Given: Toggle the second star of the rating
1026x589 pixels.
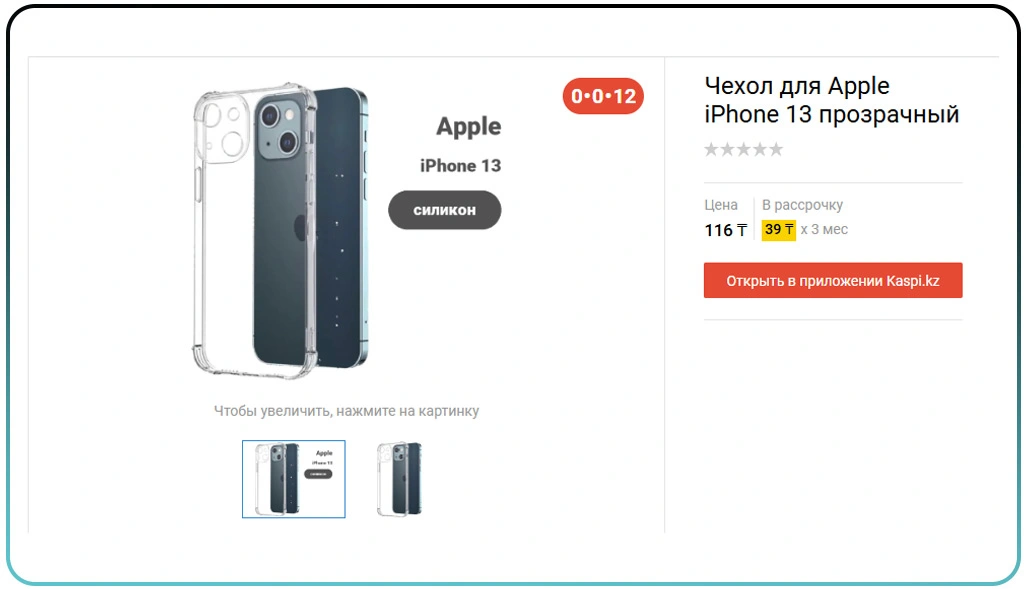Looking at the screenshot, I should [727, 148].
